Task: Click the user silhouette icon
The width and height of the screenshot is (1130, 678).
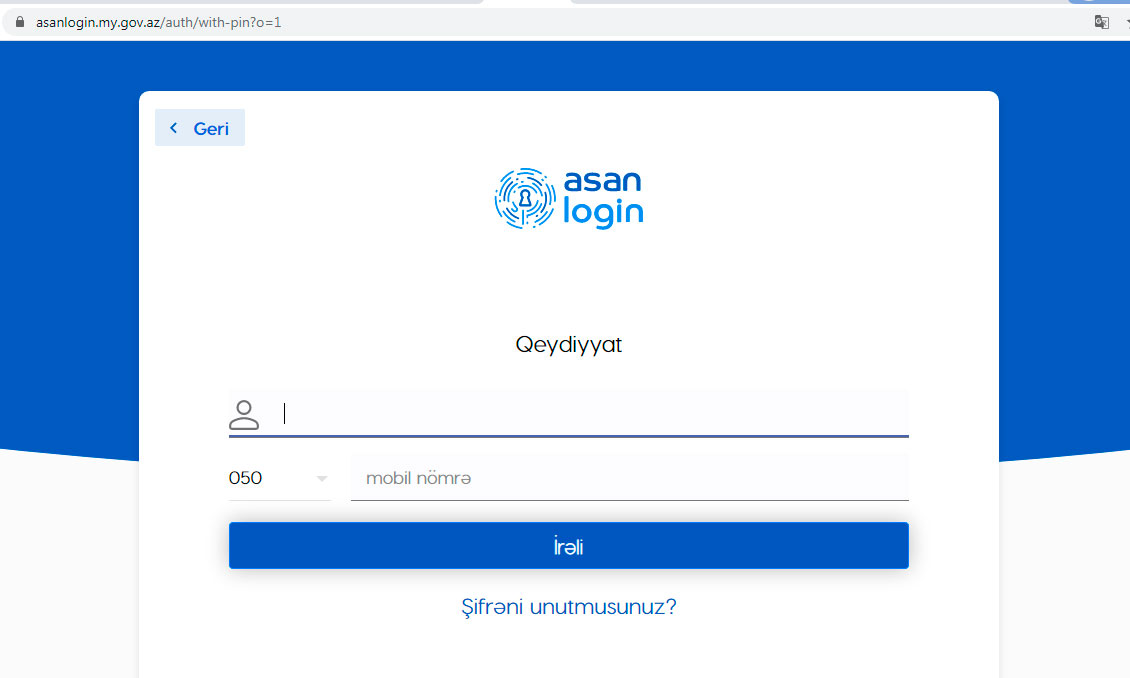Action: point(244,414)
